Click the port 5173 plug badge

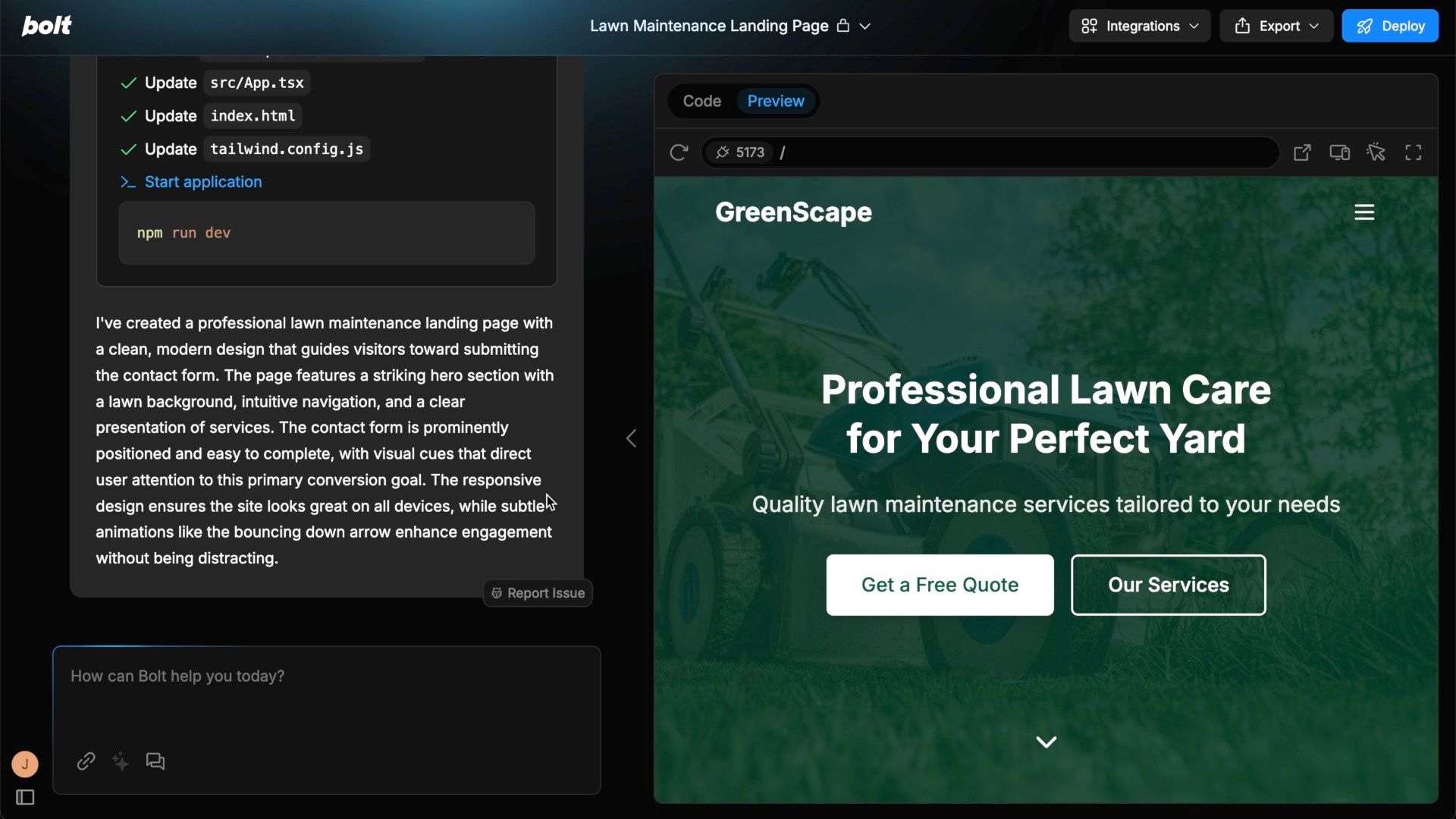pyautogui.click(x=739, y=152)
